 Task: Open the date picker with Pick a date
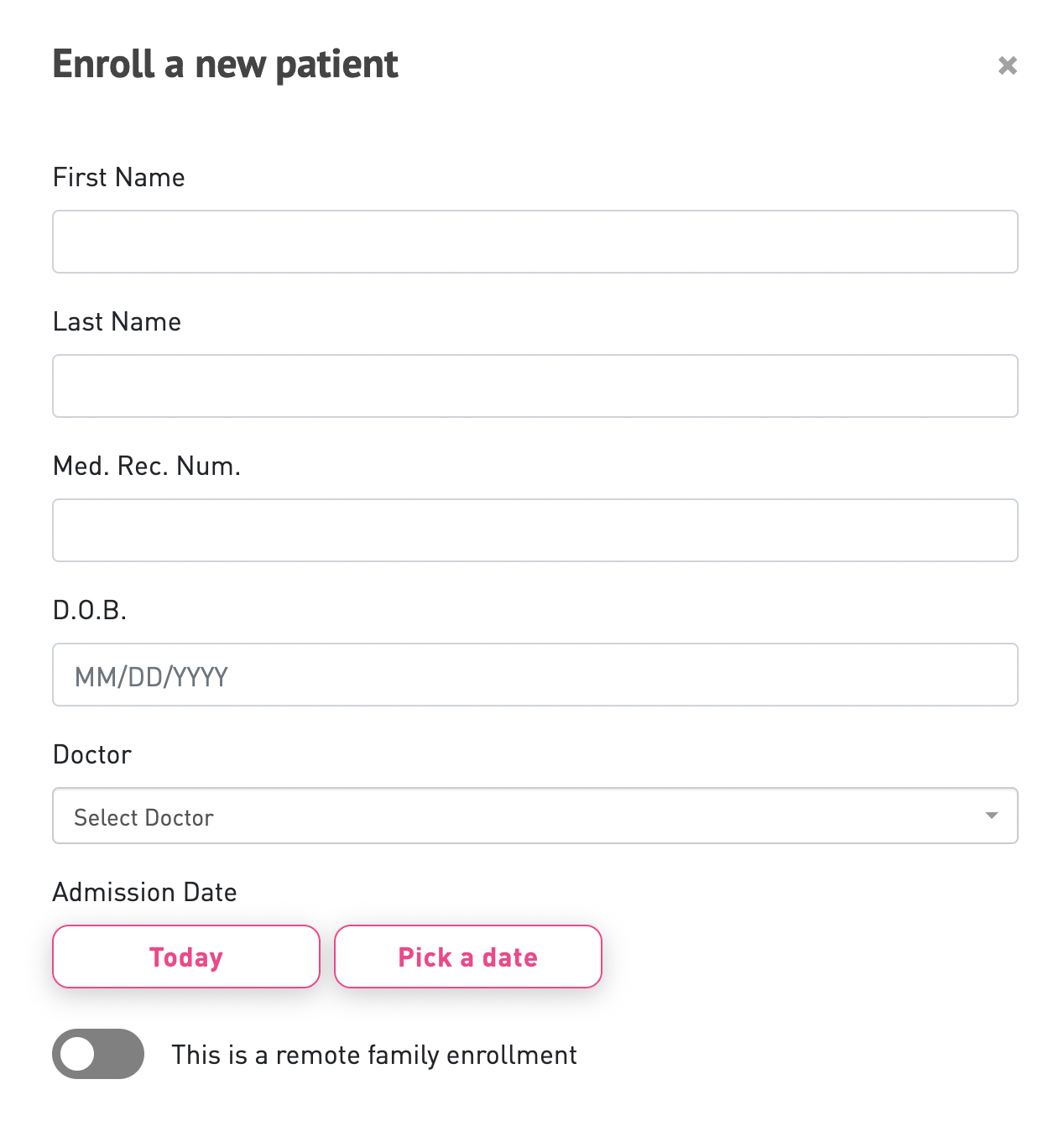[x=467, y=957]
